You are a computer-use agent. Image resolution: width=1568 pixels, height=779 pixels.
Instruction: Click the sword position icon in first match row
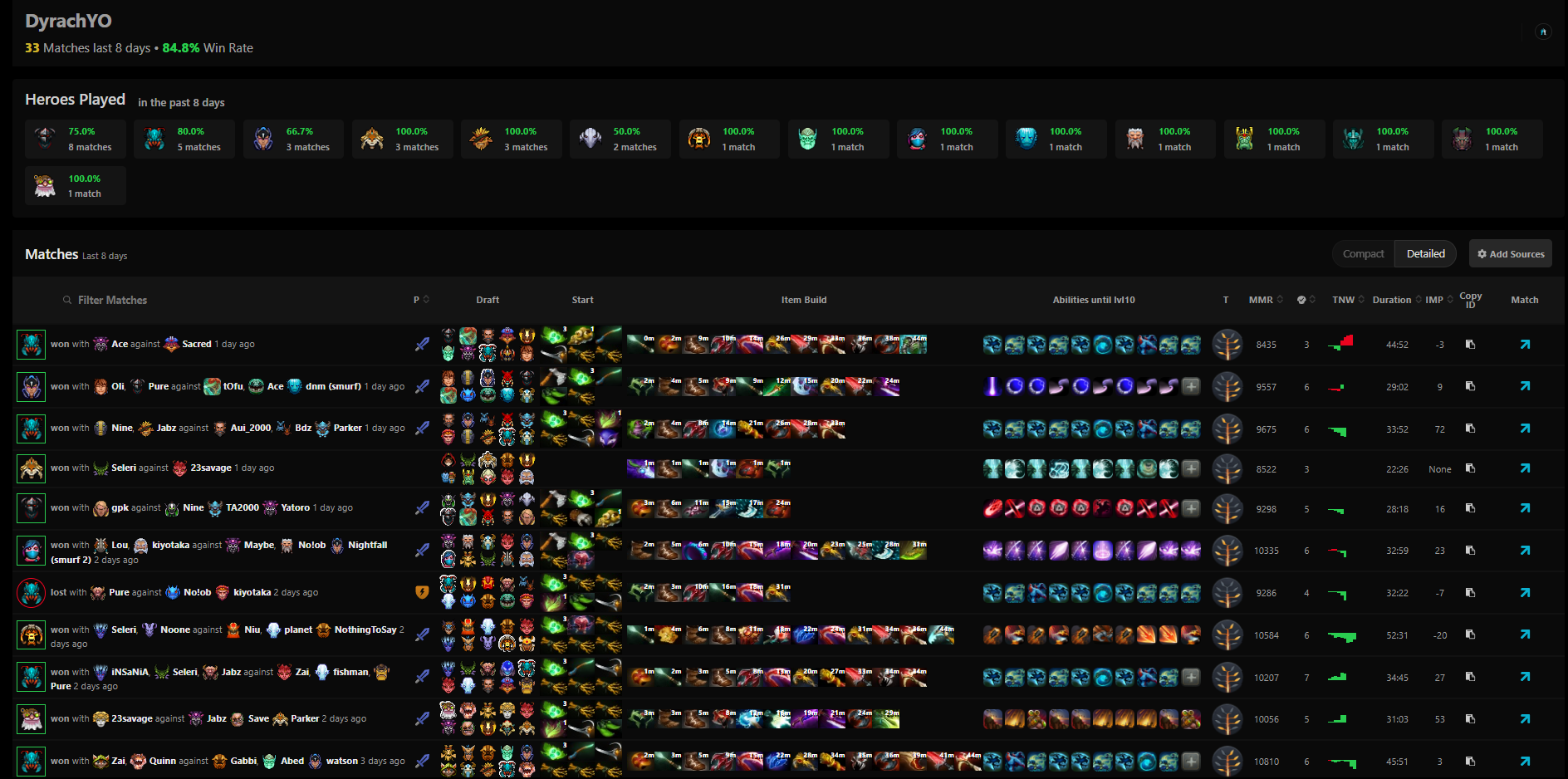(x=422, y=345)
